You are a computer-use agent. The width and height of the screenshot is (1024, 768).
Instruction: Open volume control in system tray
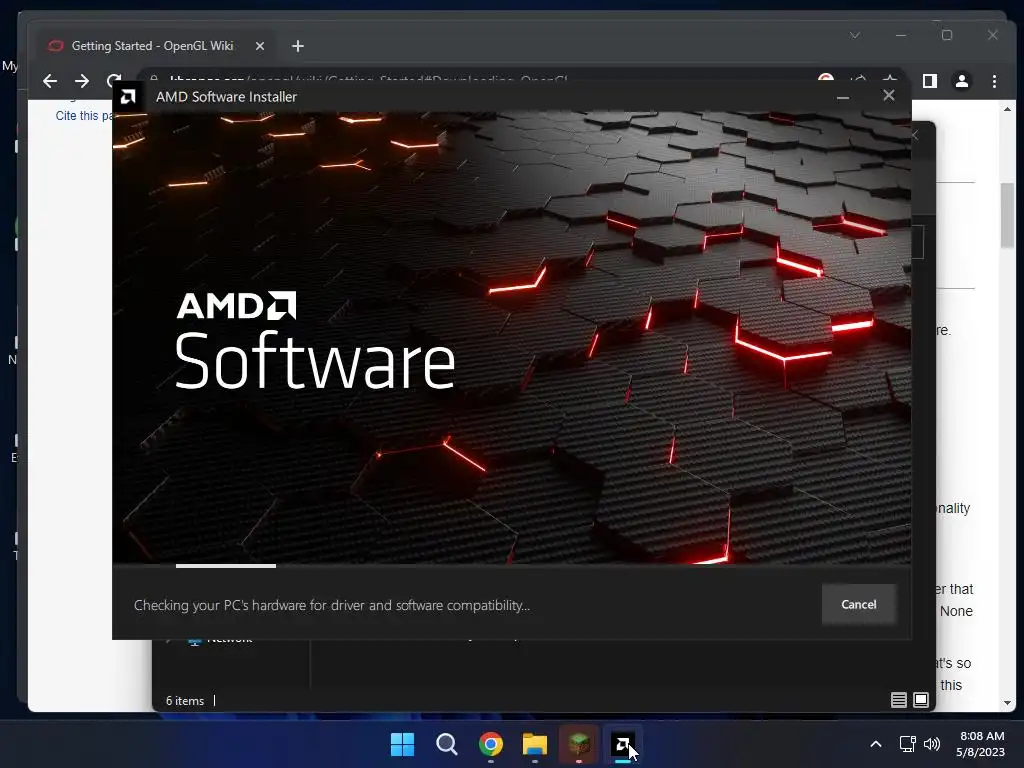932,744
